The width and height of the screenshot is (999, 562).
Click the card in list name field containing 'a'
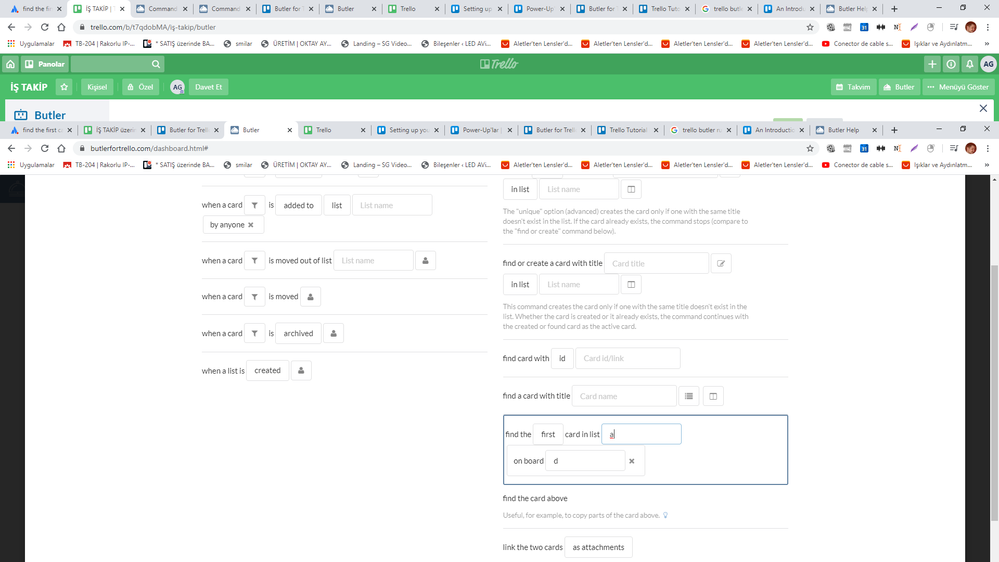point(642,434)
